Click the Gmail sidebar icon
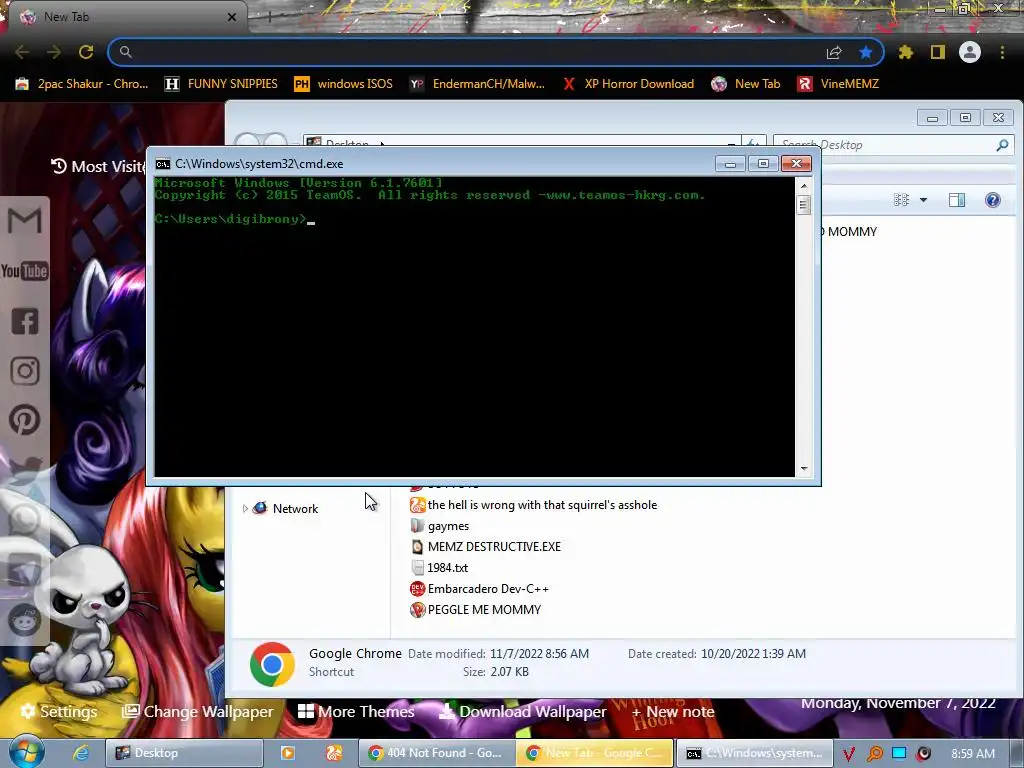This screenshot has width=1024, height=768. [25, 221]
